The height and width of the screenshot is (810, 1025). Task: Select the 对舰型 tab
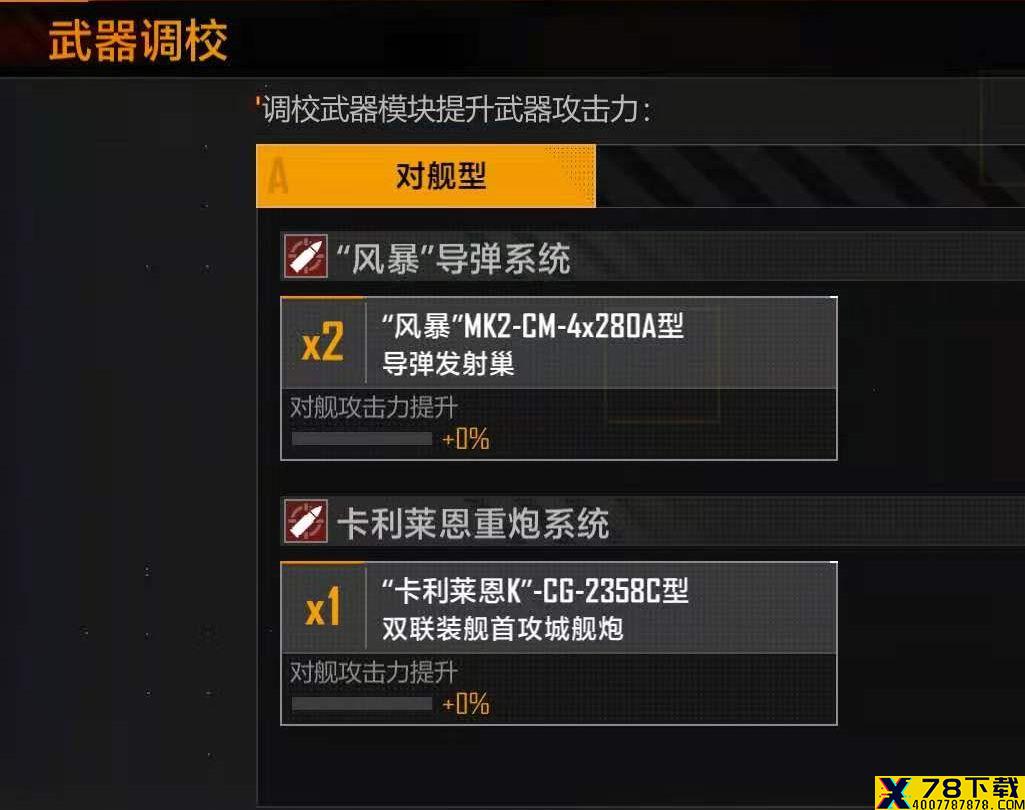coord(426,176)
